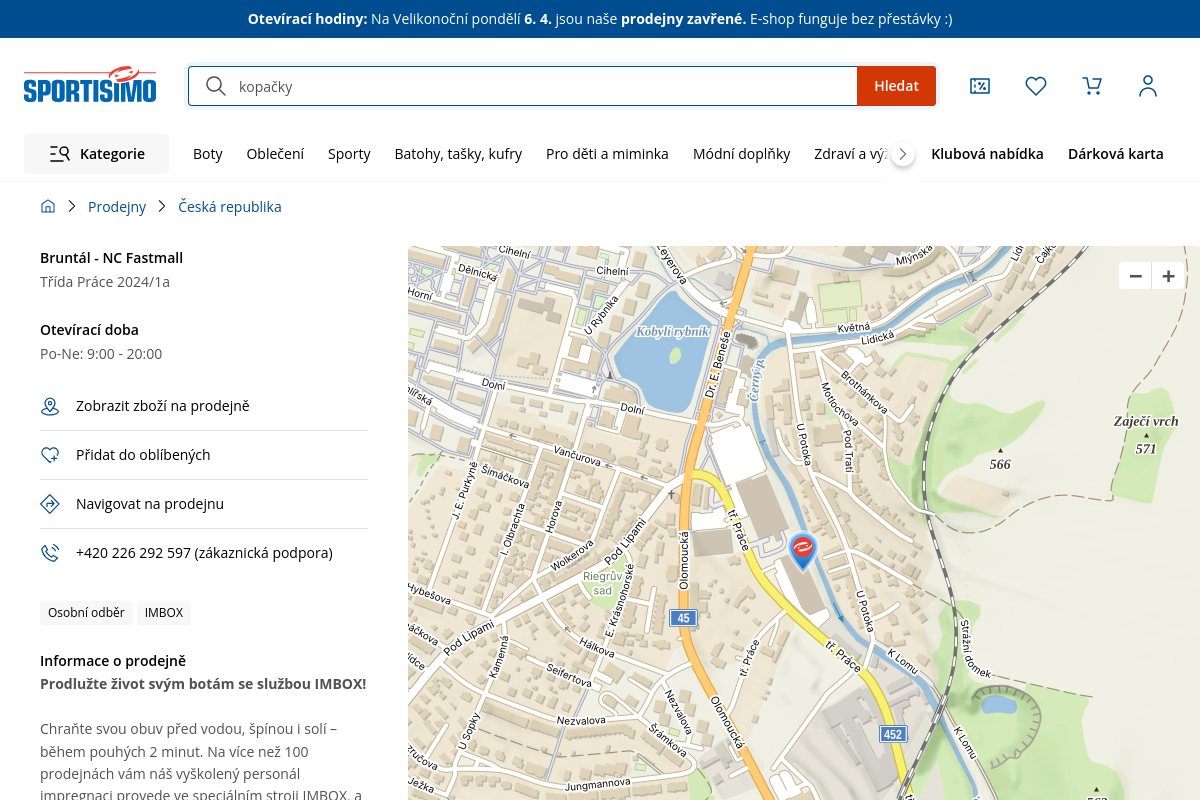Expand the Kategorie menu
1200x800 pixels.
97,154
